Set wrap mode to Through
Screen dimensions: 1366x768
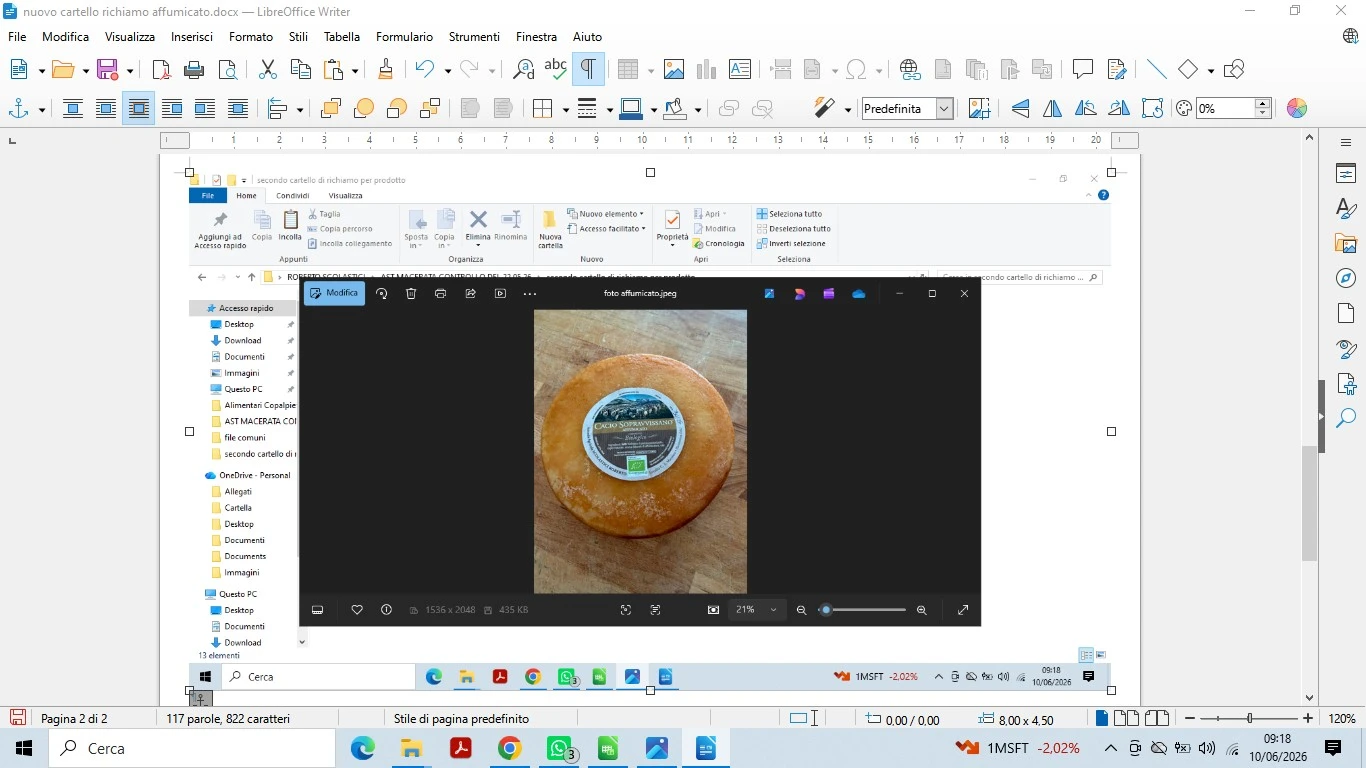point(238,108)
